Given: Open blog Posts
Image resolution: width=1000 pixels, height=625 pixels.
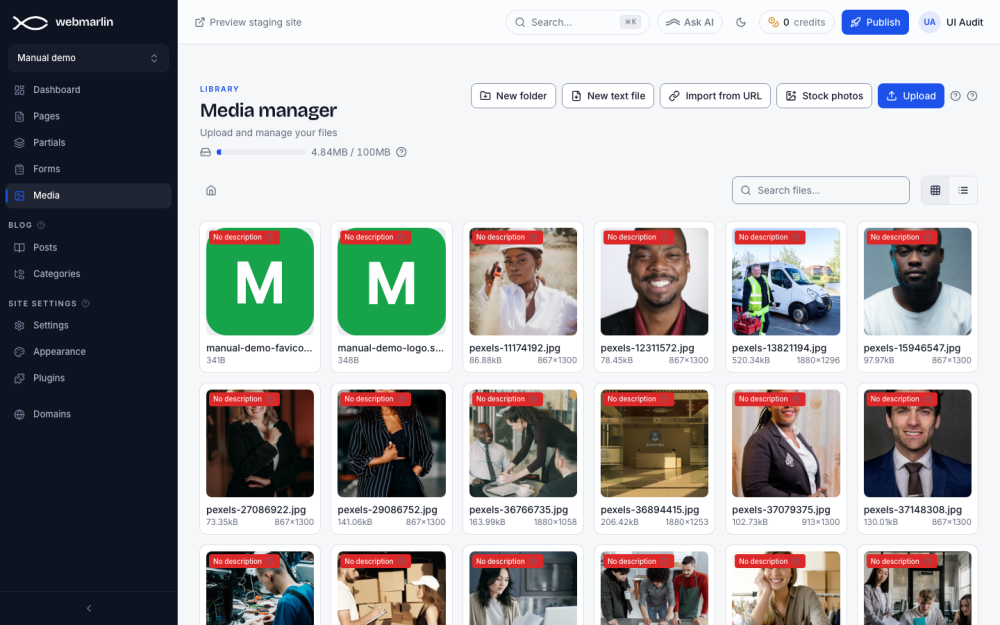Looking at the screenshot, I should tap(89, 247).
